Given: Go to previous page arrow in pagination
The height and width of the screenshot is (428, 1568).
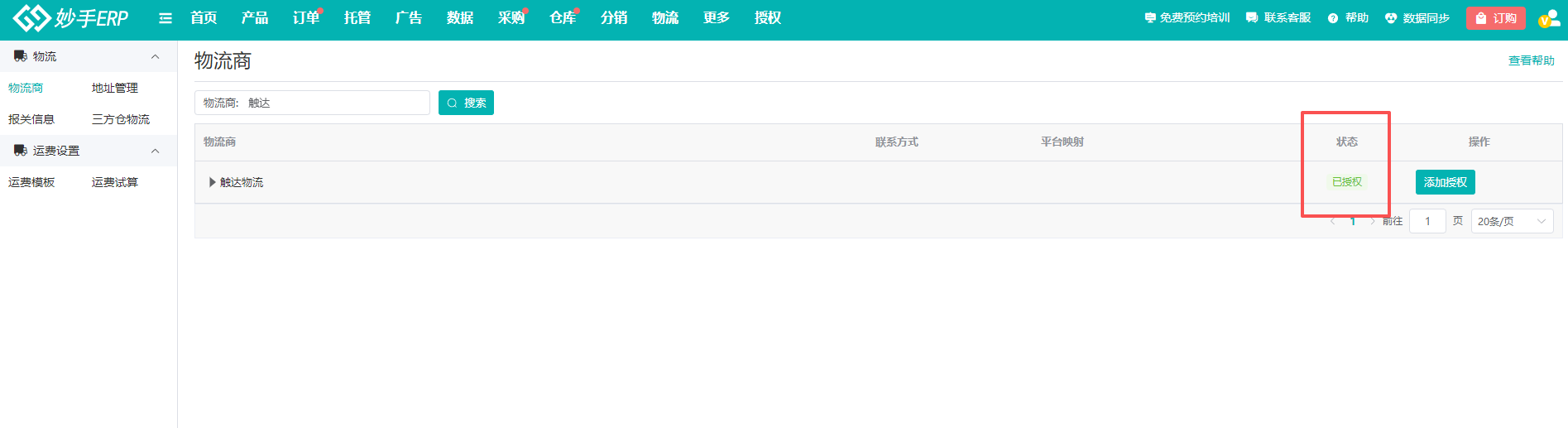Looking at the screenshot, I should [x=1332, y=221].
